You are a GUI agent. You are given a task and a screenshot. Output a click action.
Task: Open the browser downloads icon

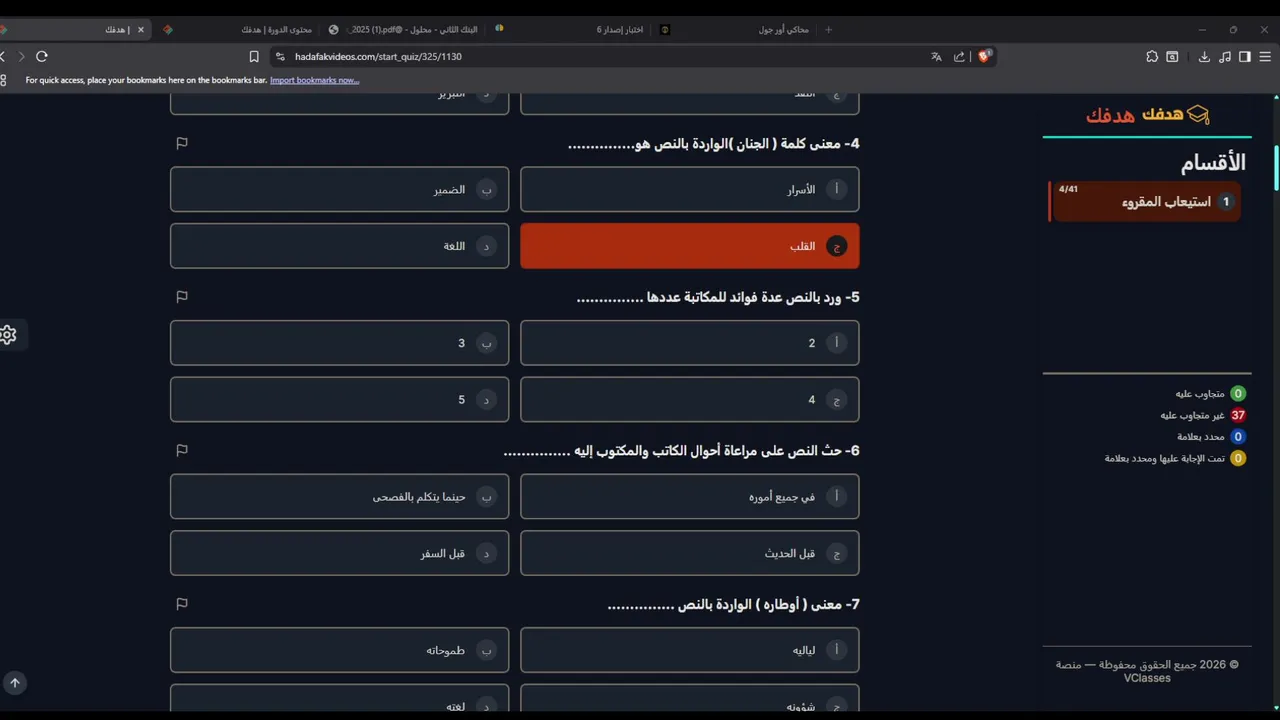tap(1204, 57)
